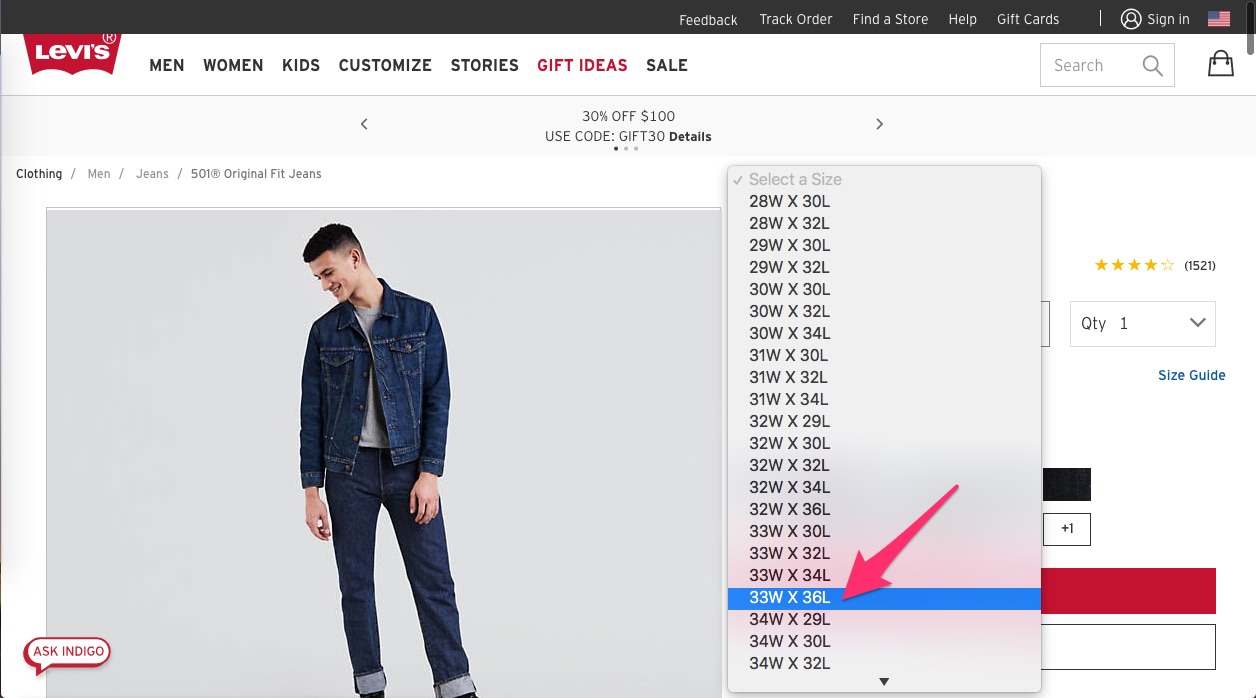Show next promo with the right arrow
1256x698 pixels.
[x=880, y=124]
